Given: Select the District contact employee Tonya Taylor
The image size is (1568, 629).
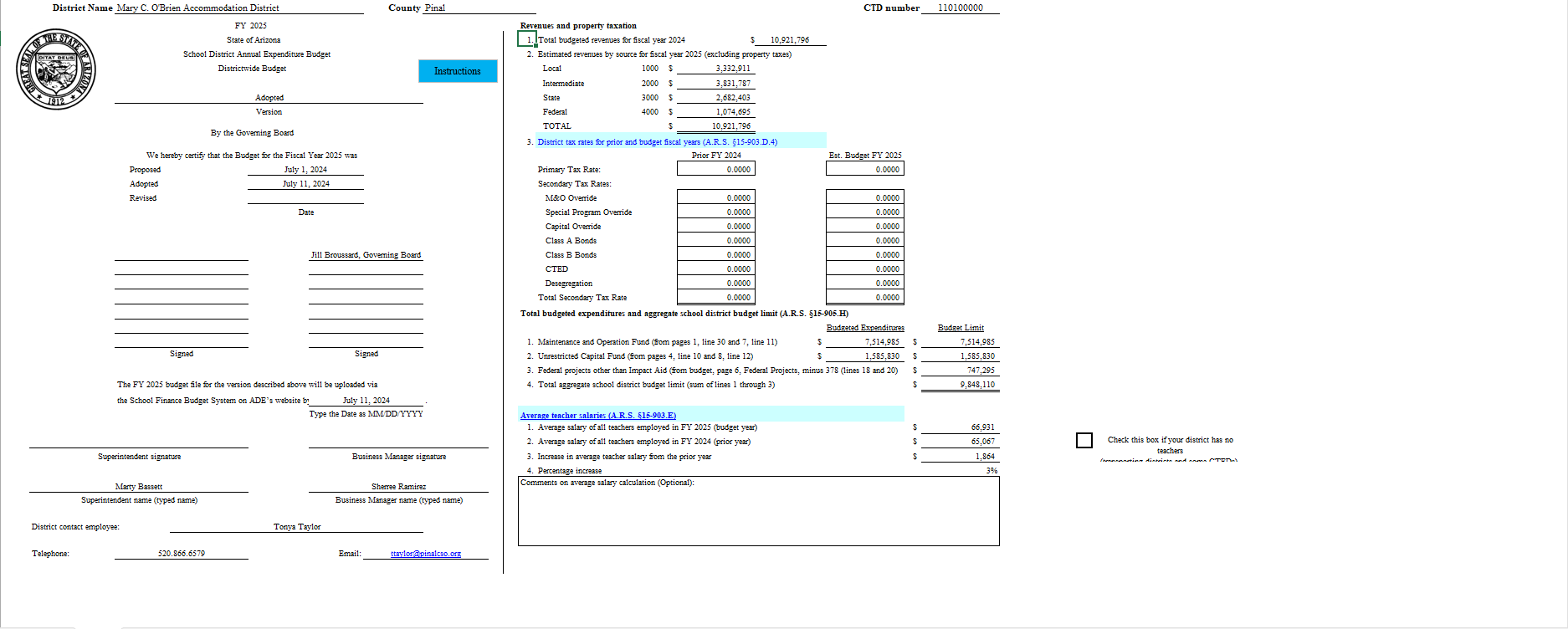Looking at the screenshot, I should (296, 527).
